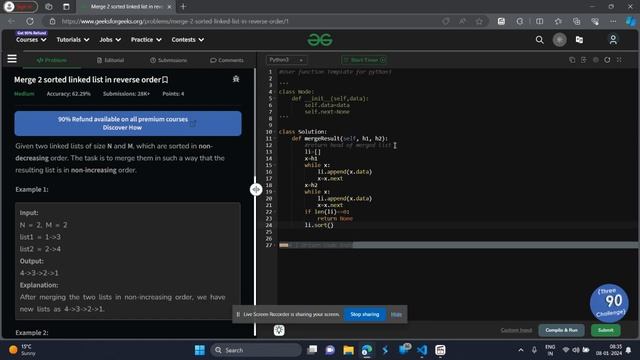
Task: Click the ll.sort() code line
Action: (319, 225)
